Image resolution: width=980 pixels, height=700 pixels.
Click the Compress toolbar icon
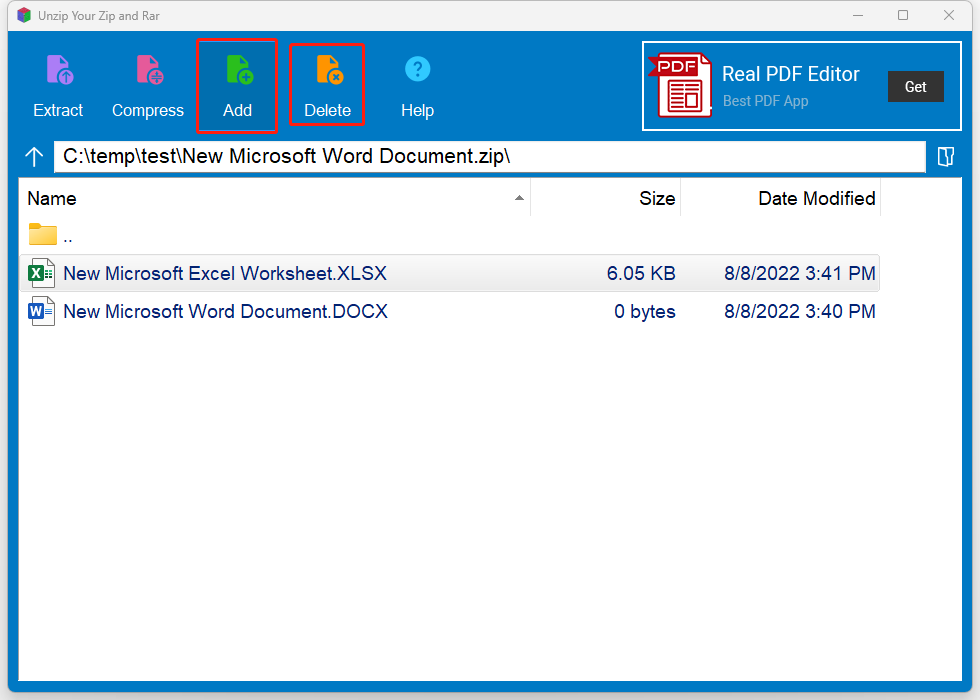coord(148,71)
